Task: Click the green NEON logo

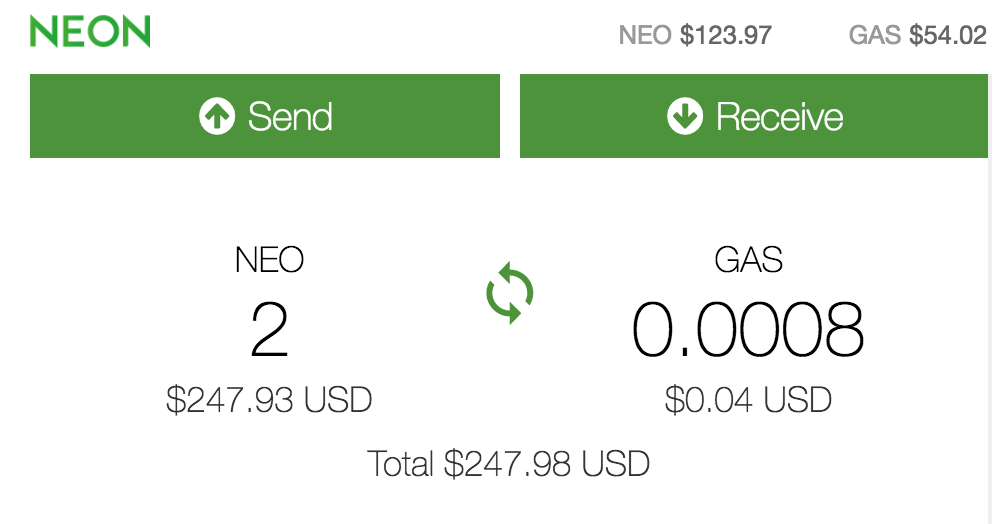Action: 90,31
